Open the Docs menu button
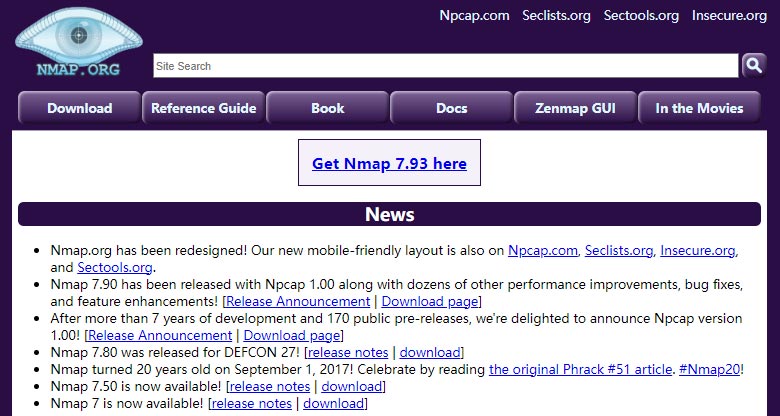This screenshot has width=780, height=416. (x=451, y=108)
